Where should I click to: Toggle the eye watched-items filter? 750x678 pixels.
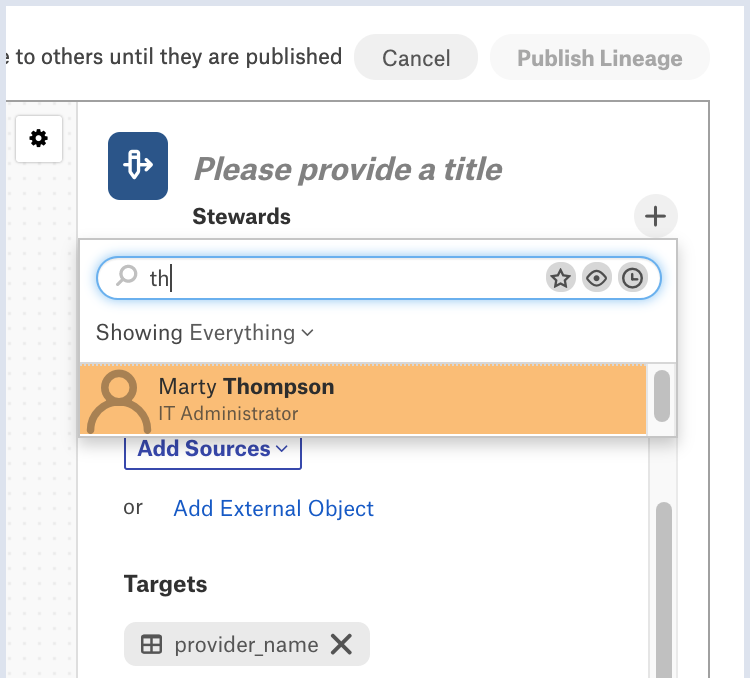[x=596, y=278]
